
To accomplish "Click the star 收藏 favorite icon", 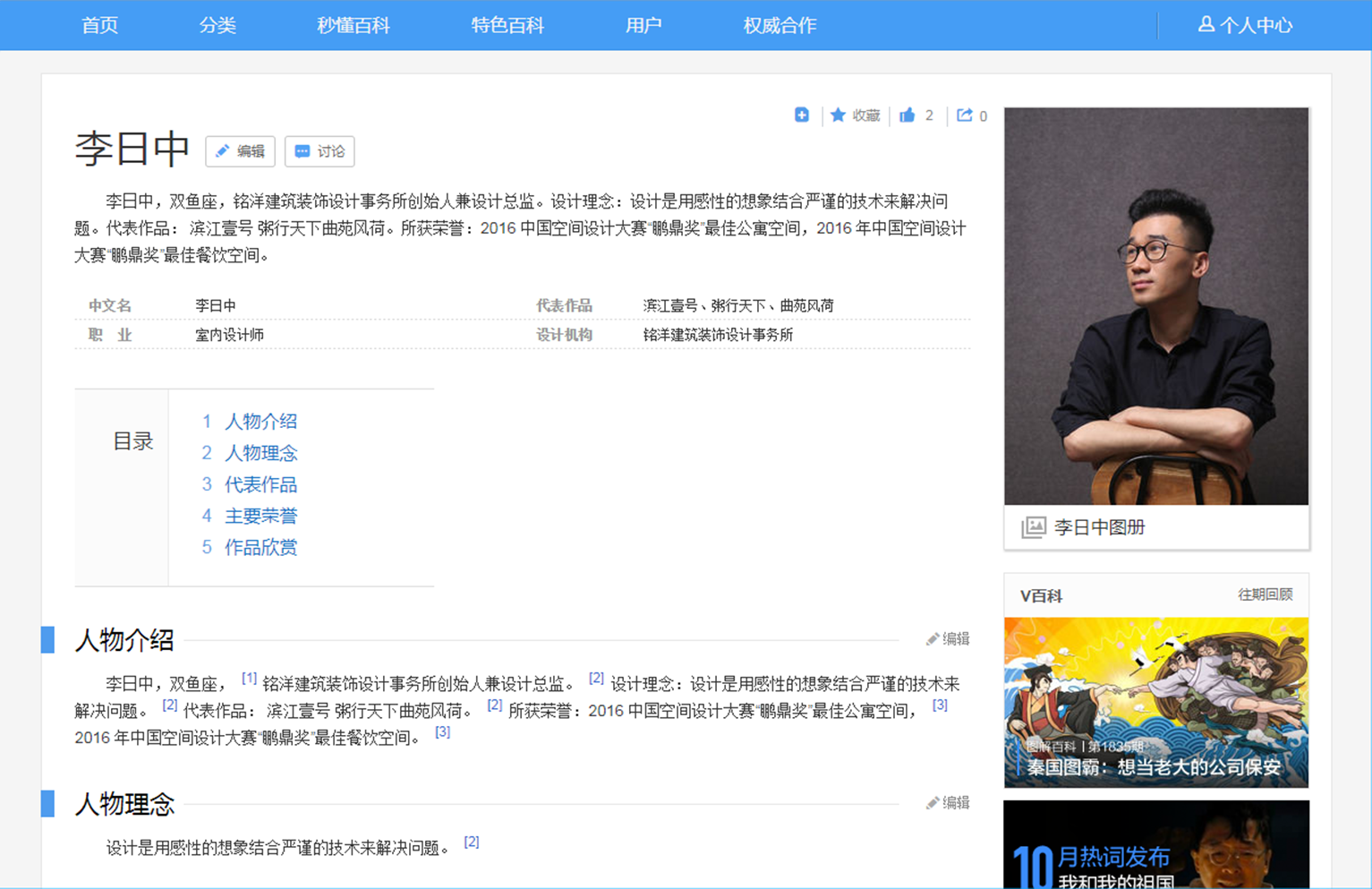I will (838, 115).
